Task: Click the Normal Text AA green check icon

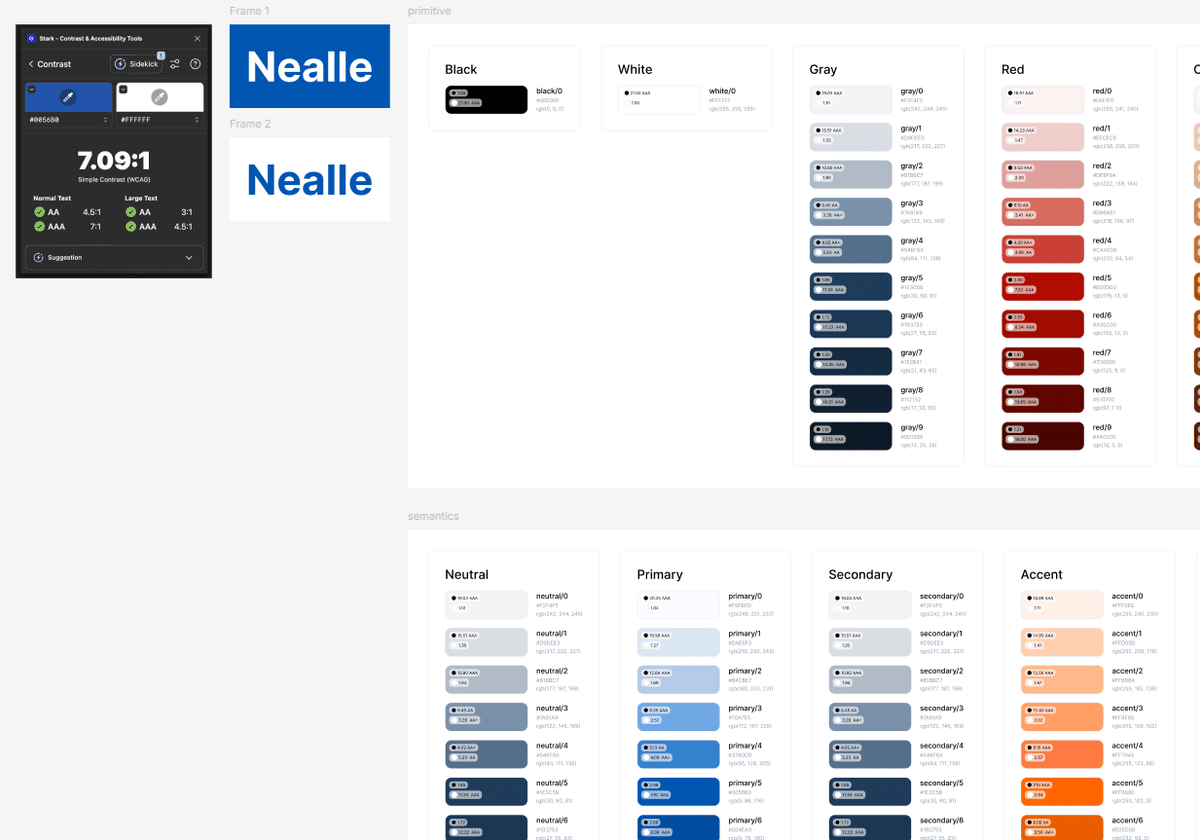Action: click(39, 212)
